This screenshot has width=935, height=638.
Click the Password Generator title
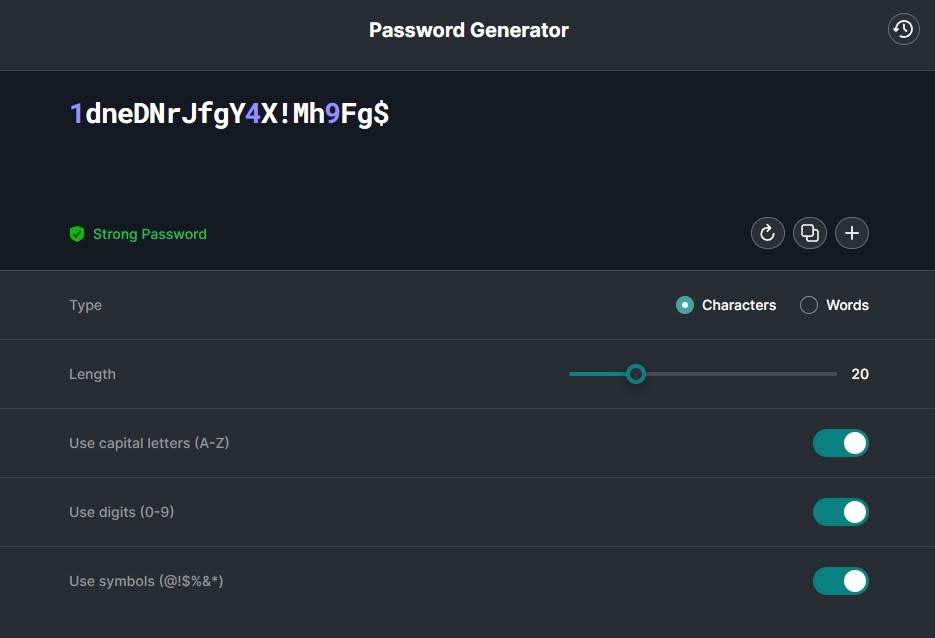469,30
